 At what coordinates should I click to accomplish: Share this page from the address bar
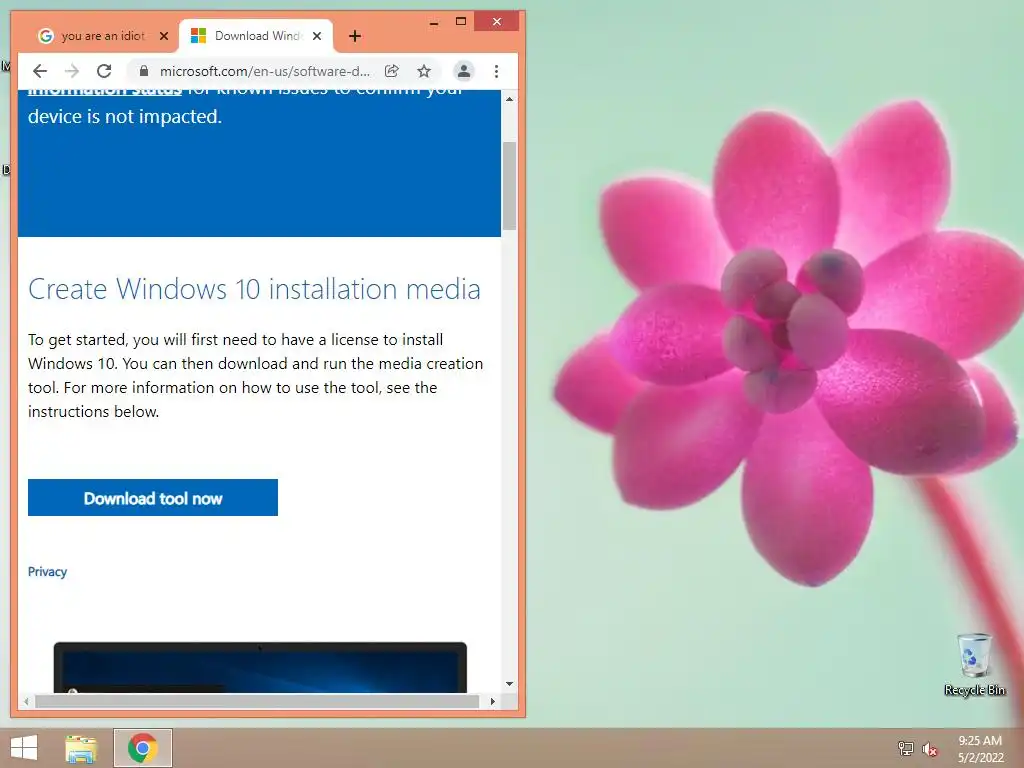point(392,71)
